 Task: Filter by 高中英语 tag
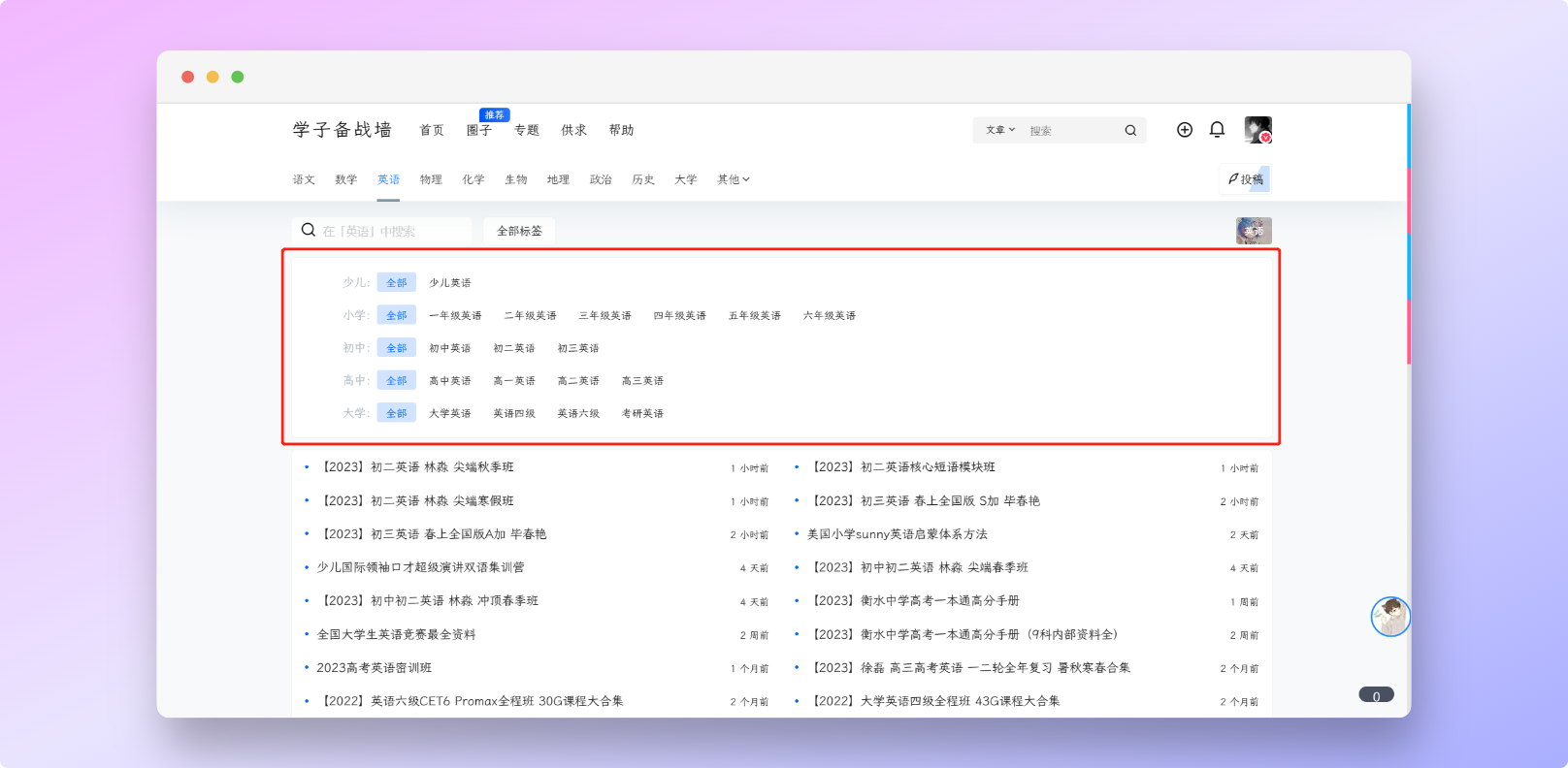coord(450,381)
